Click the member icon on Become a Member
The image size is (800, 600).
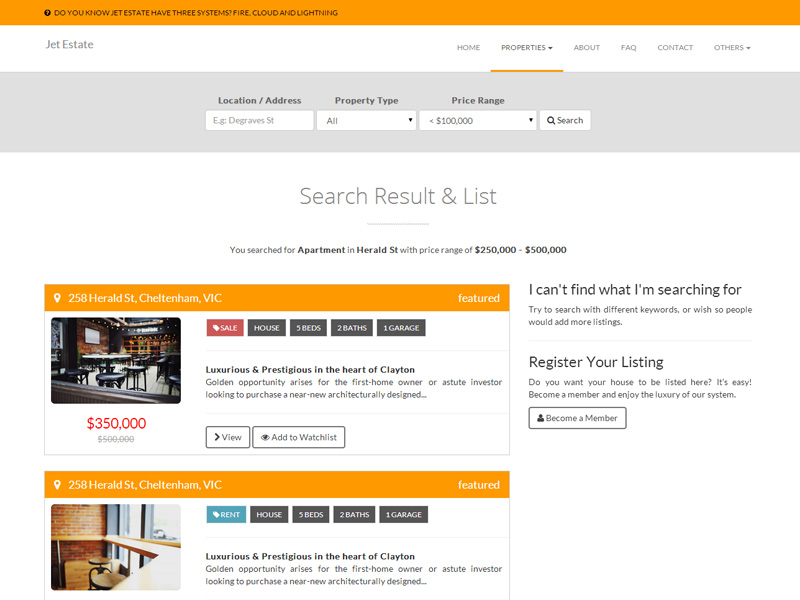[540, 418]
